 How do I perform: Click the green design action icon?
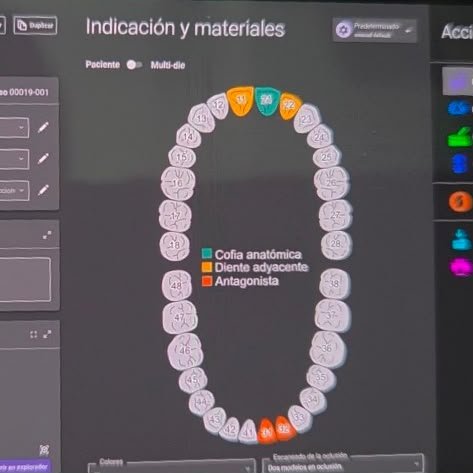coord(460,137)
